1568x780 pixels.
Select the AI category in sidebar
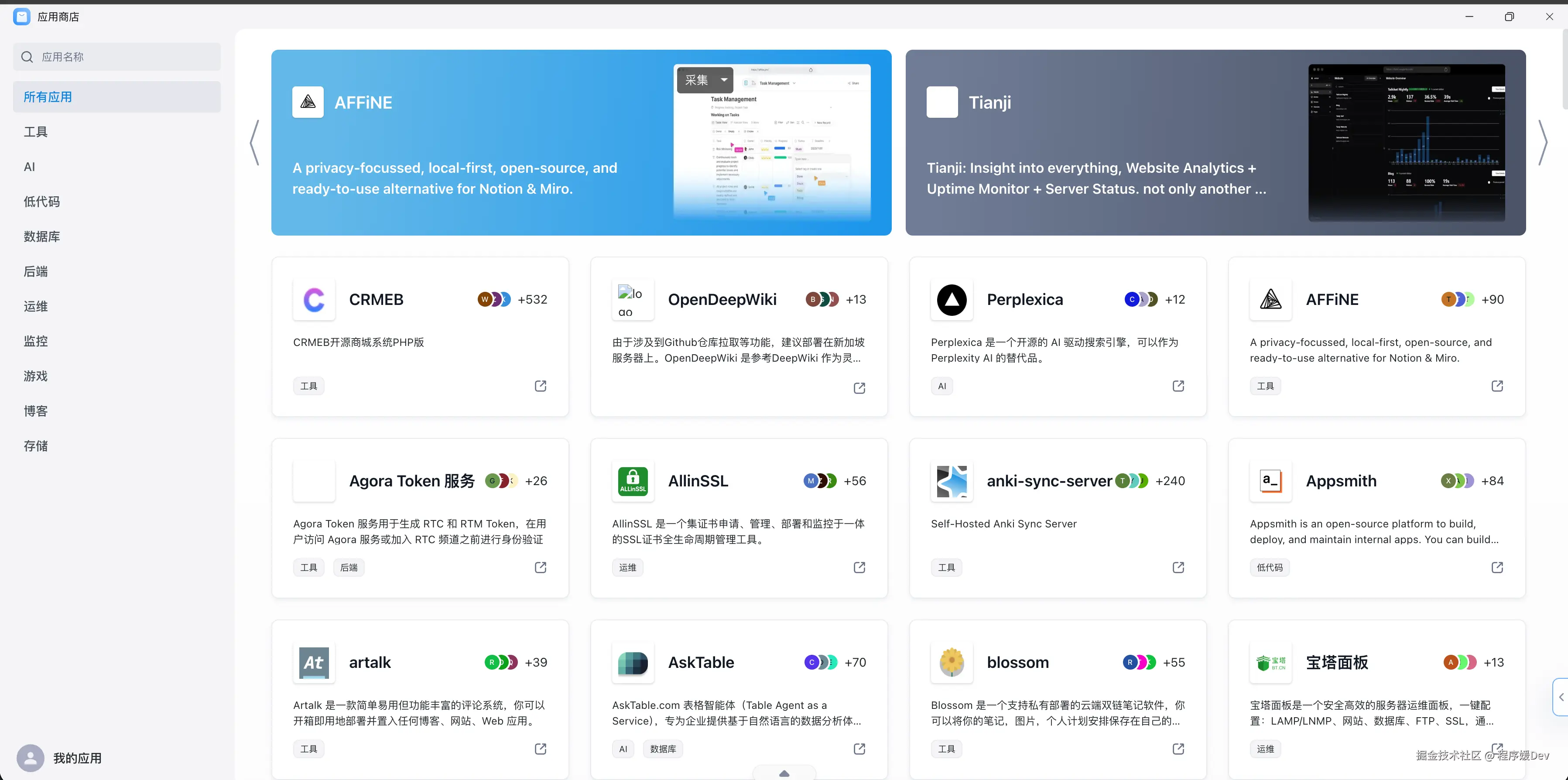(x=29, y=167)
